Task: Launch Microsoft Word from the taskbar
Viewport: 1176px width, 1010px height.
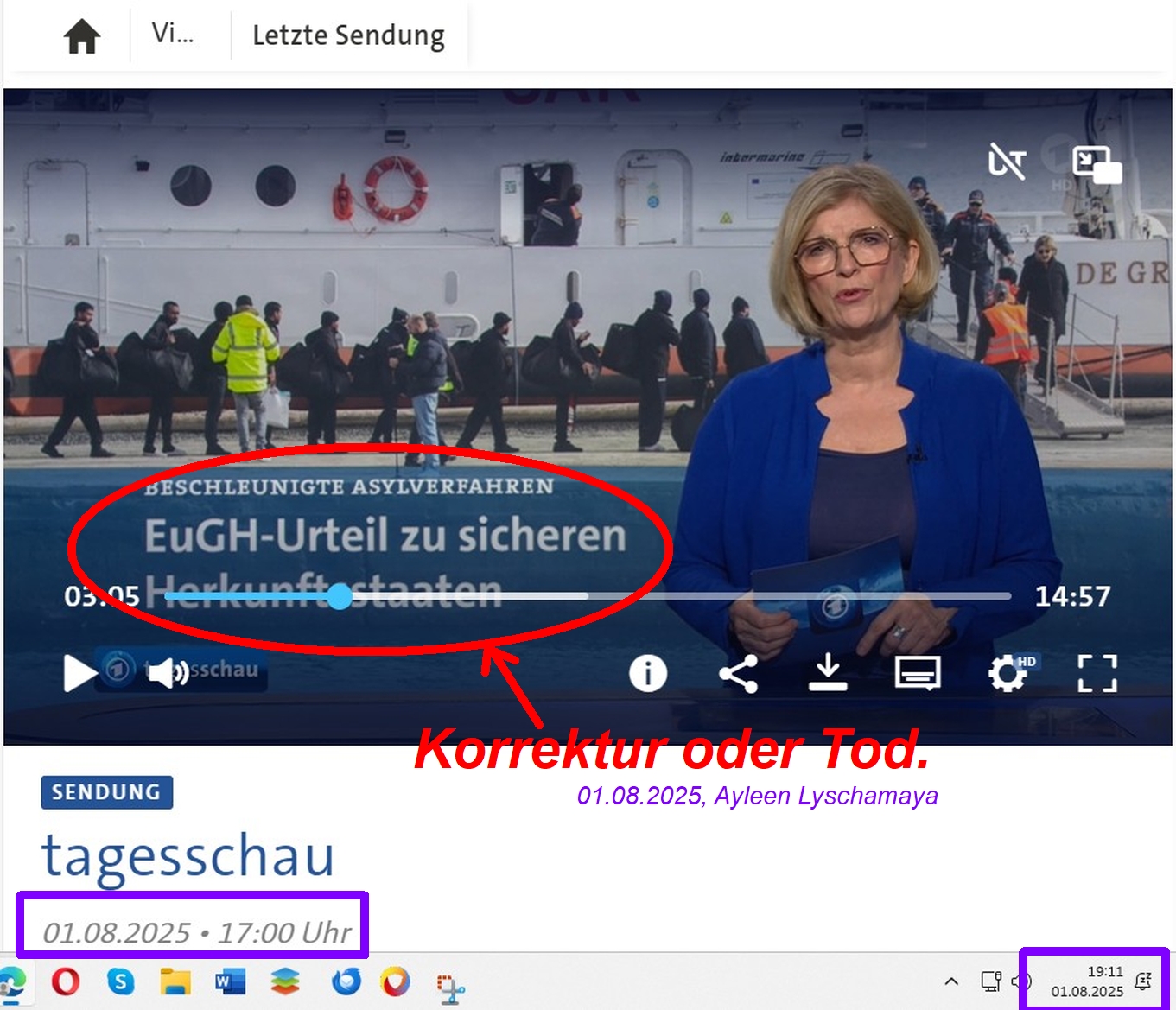Action: (230, 981)
